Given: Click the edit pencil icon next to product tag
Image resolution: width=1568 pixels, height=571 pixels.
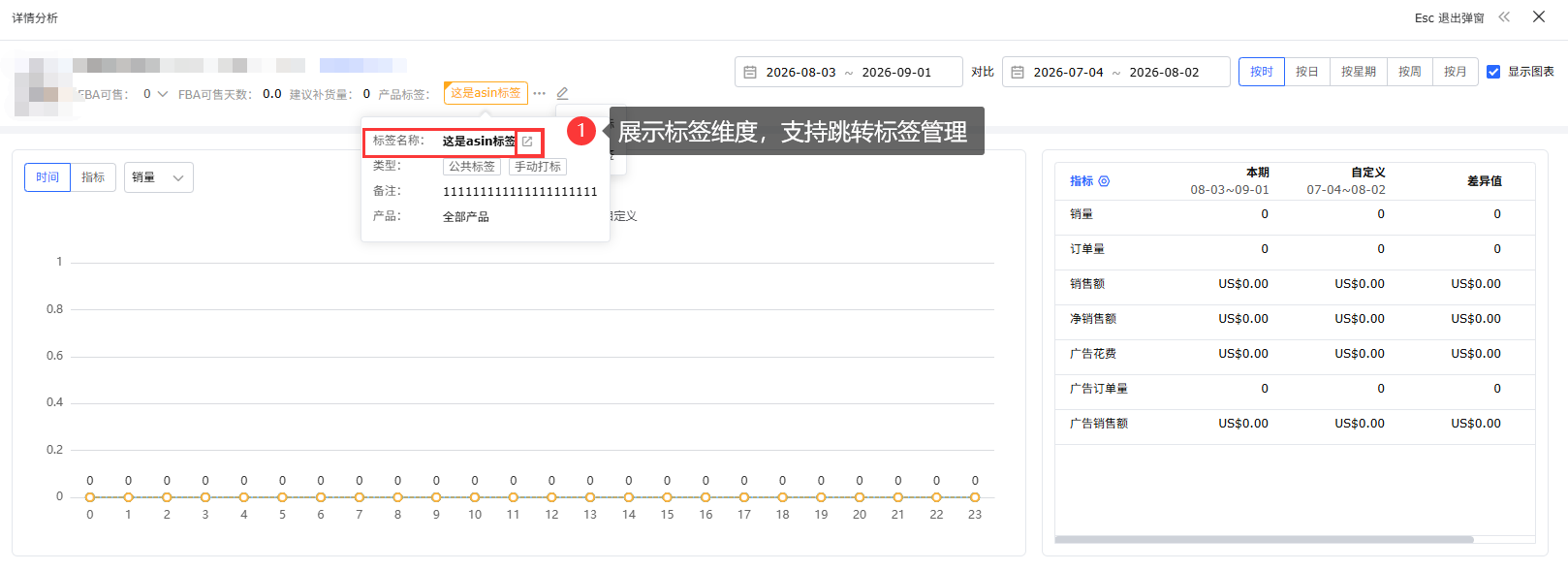Looking at the screenshot, I should pyautogui.click(x=562, y=93).
